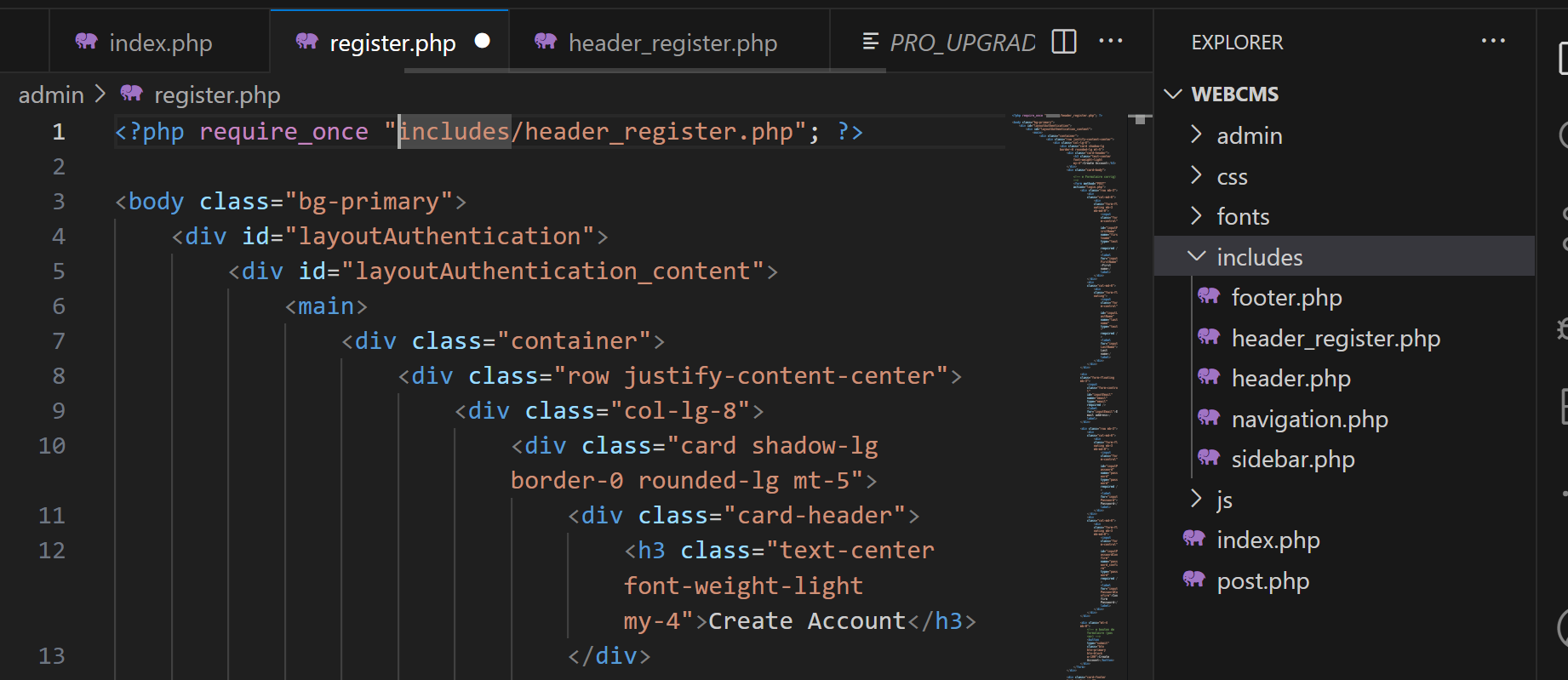The width and height of the screenshot is (1568, 680).
Task: Click the elephant icon on index.php tab
Action: tap(87, 43)
